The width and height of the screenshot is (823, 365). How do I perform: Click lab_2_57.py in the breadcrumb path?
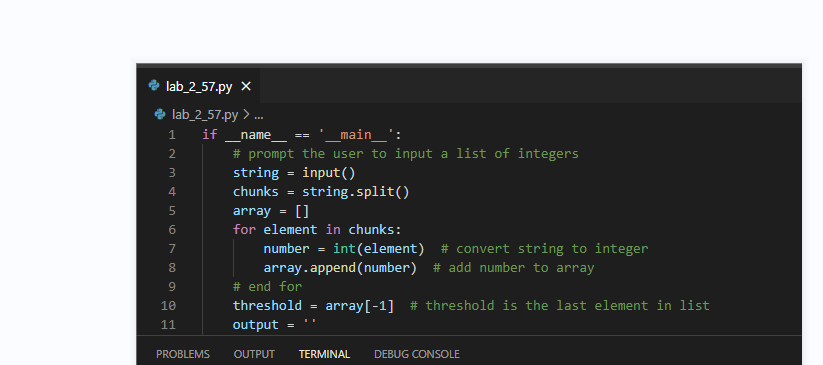(205, 114)
